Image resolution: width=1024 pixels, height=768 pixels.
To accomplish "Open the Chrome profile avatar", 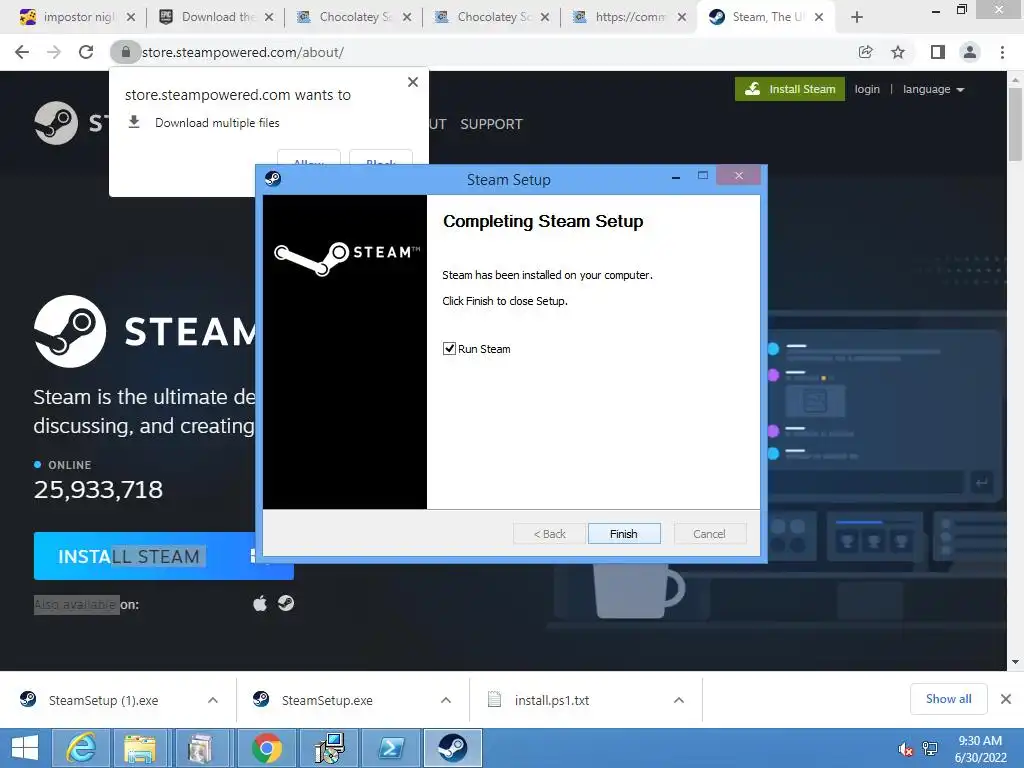I will click(970, 52).
